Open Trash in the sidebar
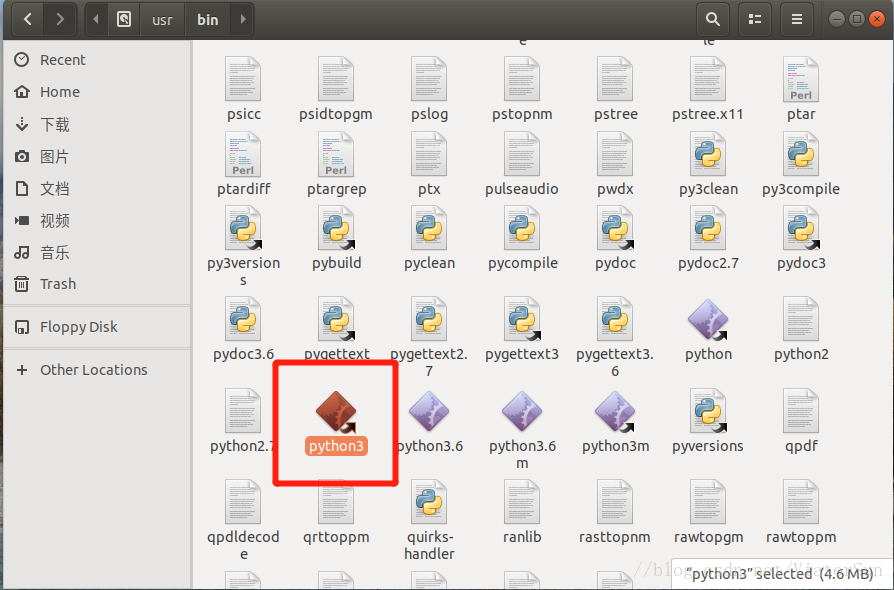The image size is (894, 590). pyautogui.click(x=97, y=284)
